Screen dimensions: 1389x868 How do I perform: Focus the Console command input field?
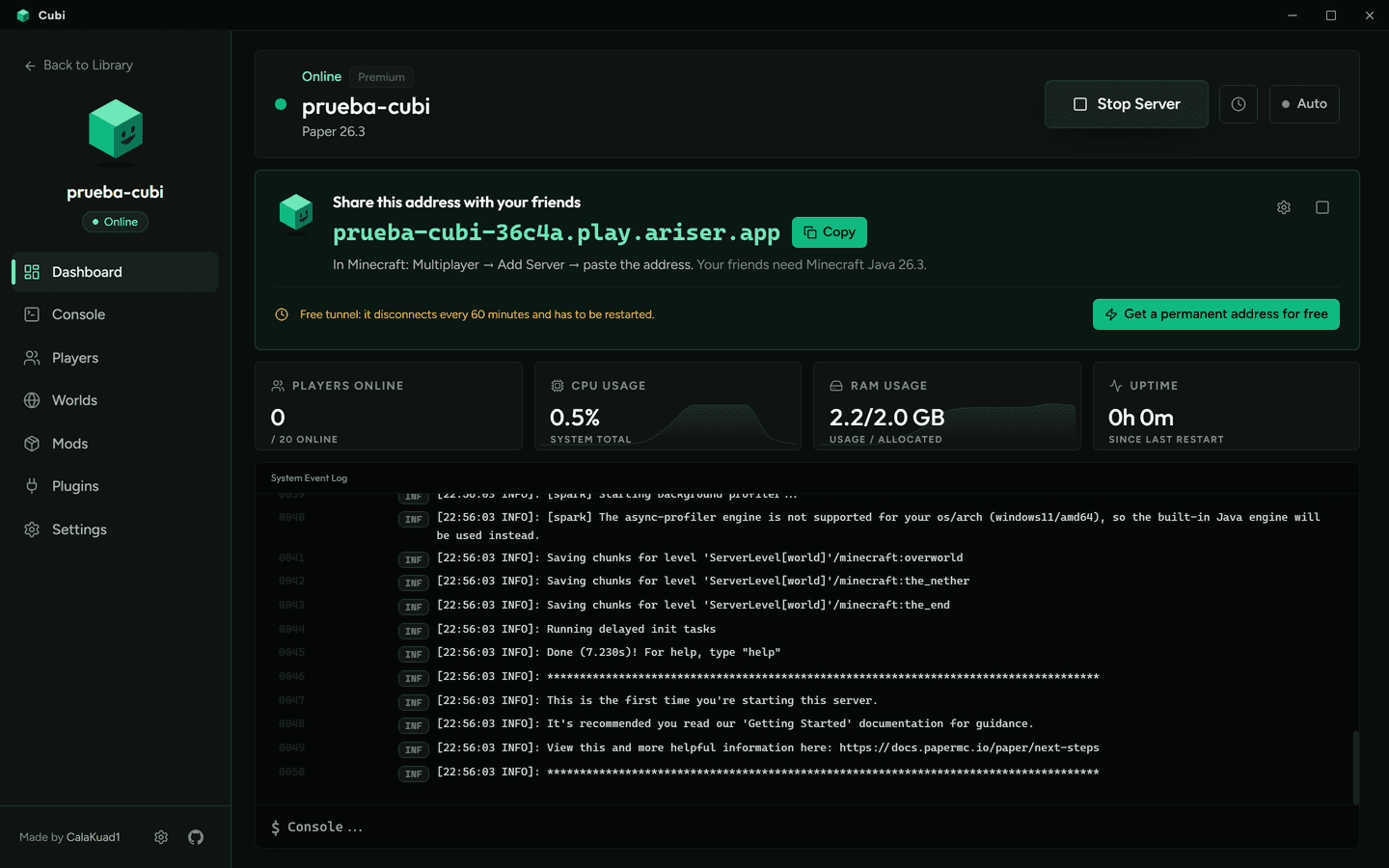click(x=807, y=827)
